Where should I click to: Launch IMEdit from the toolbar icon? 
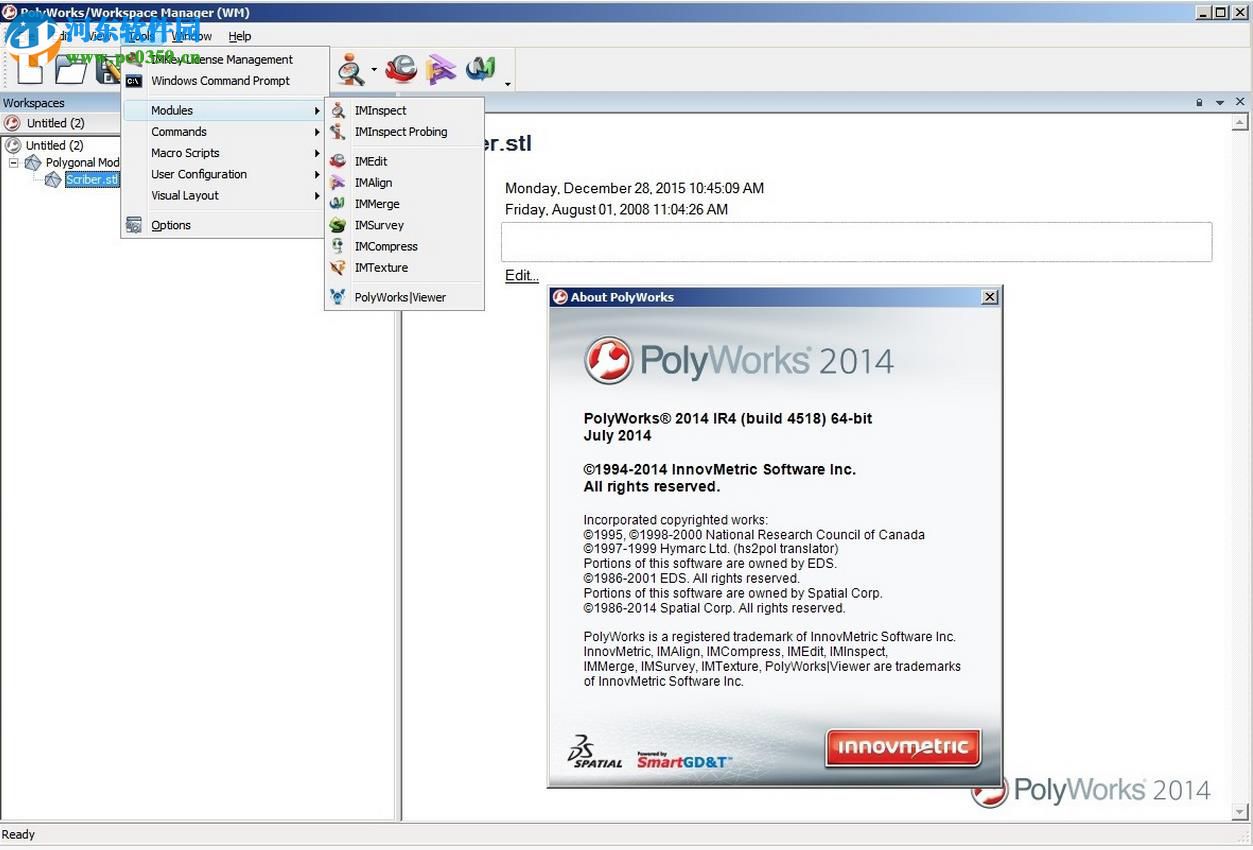pyautogui.click(x=401, y=69)
